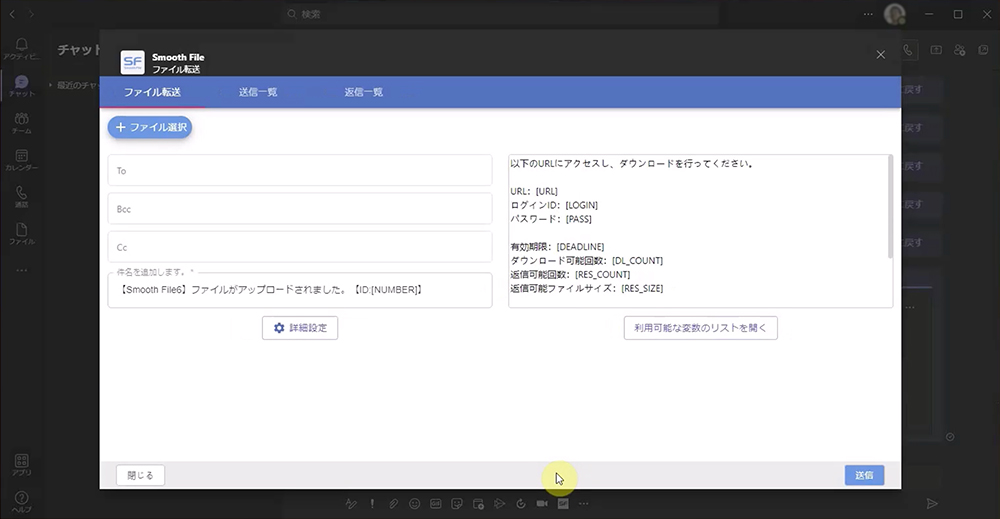
Task: Focus the Cc recipient field
Action: (300, 247)
